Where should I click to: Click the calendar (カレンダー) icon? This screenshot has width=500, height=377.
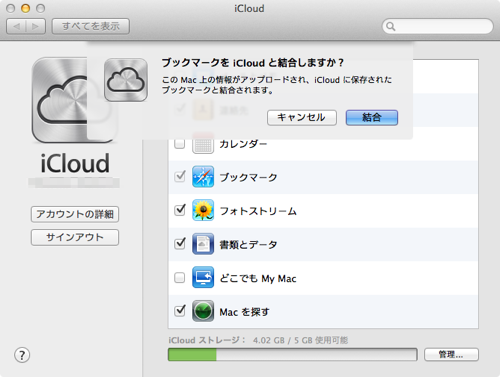(x=203, y=144)
